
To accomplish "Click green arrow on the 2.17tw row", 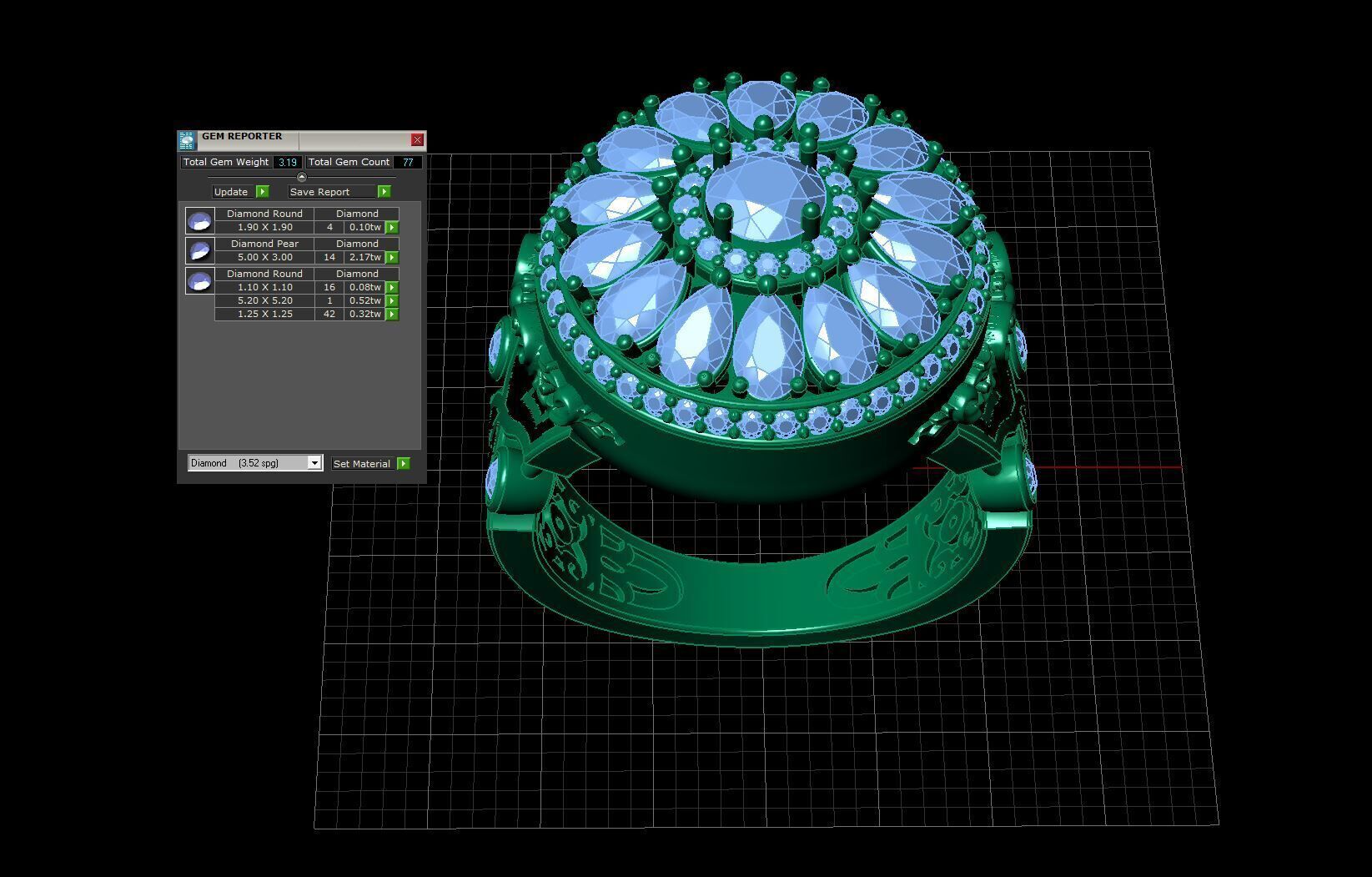I will pos(392,257).
